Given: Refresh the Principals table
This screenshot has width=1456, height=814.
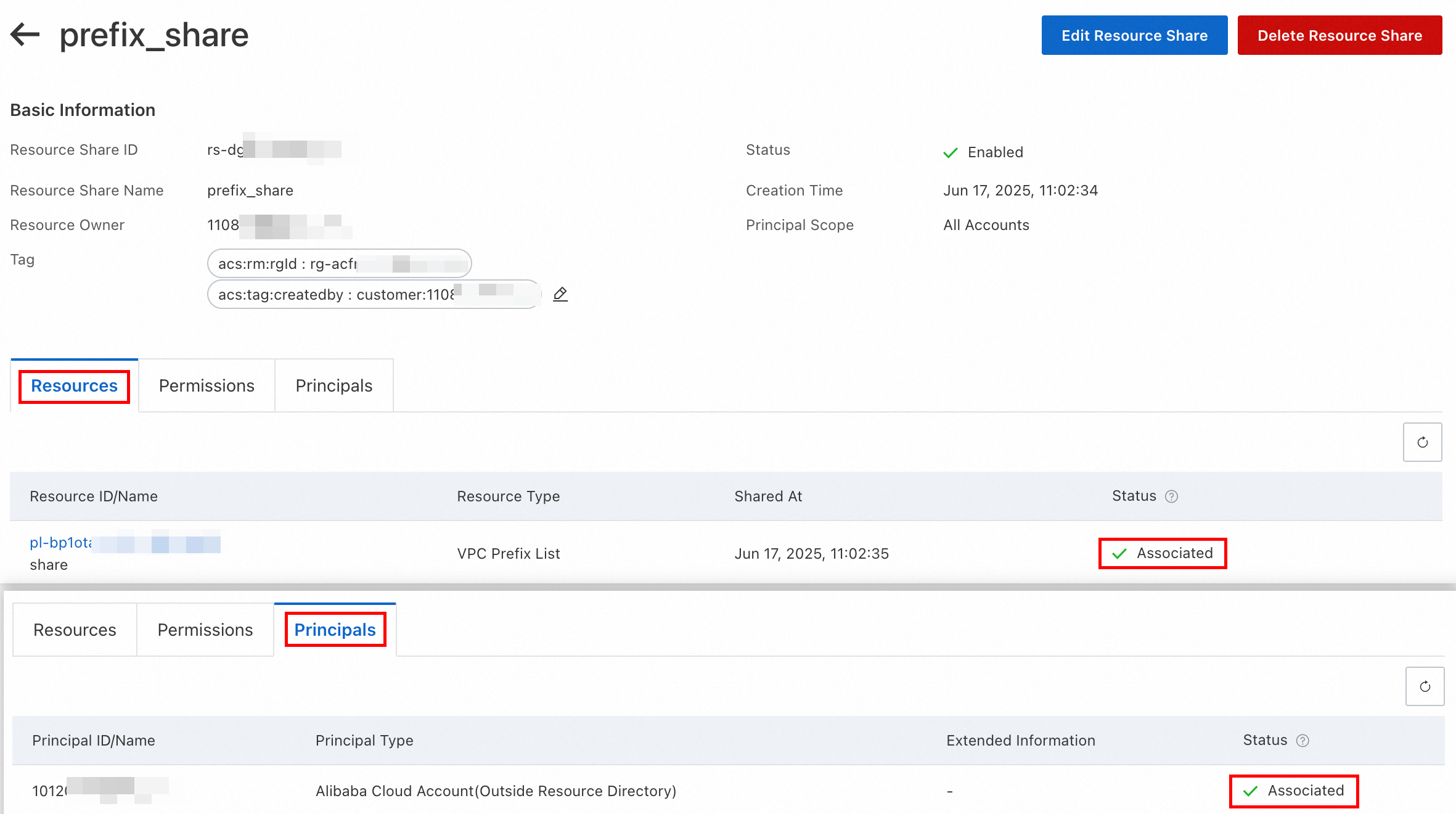Looking at the screenshot, I should click(1425, 686).
